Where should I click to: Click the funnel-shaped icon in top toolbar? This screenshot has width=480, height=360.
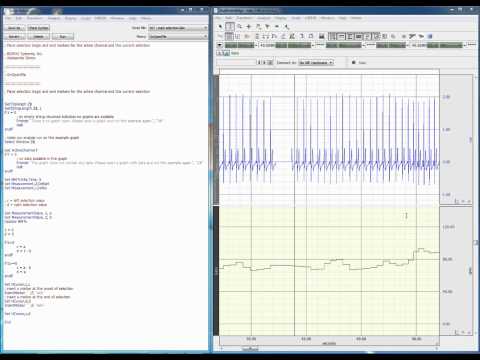(x=267, y=26)
